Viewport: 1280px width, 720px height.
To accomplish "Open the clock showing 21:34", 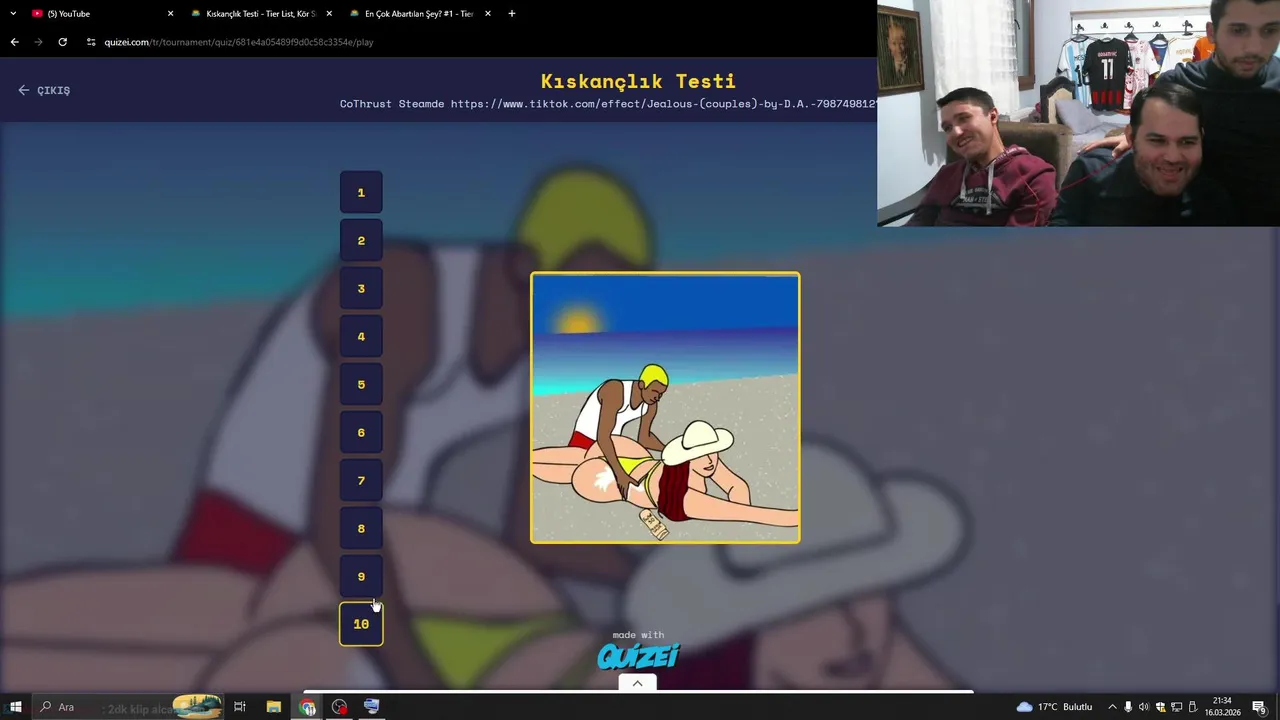I will pos(1222,707).
